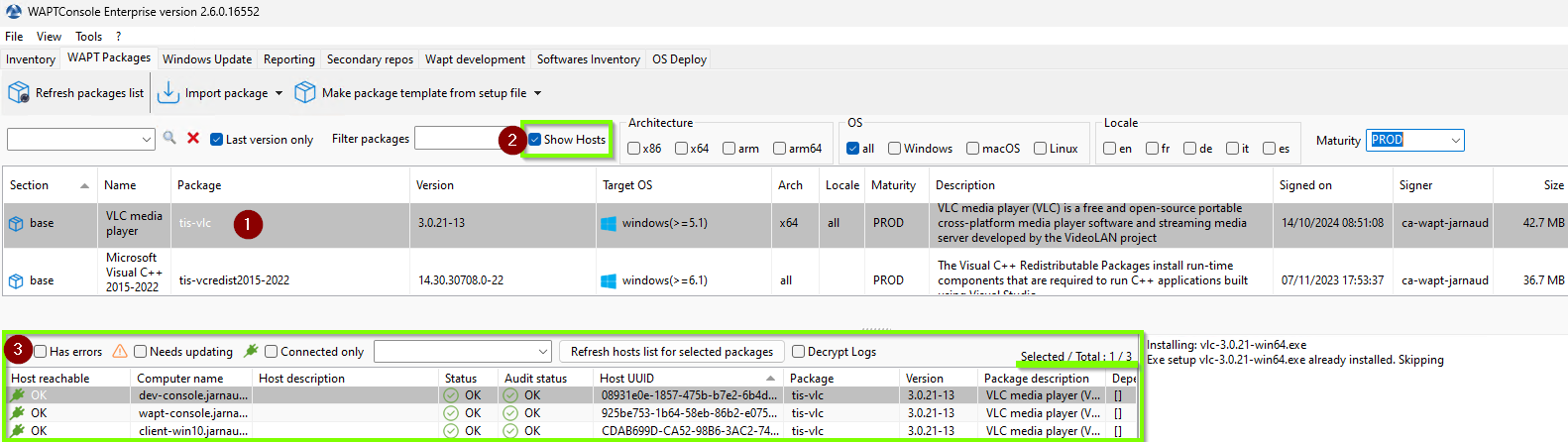Click the Audit status icon of wapt-console host
1568x442 pixels.
click(510, 413)
